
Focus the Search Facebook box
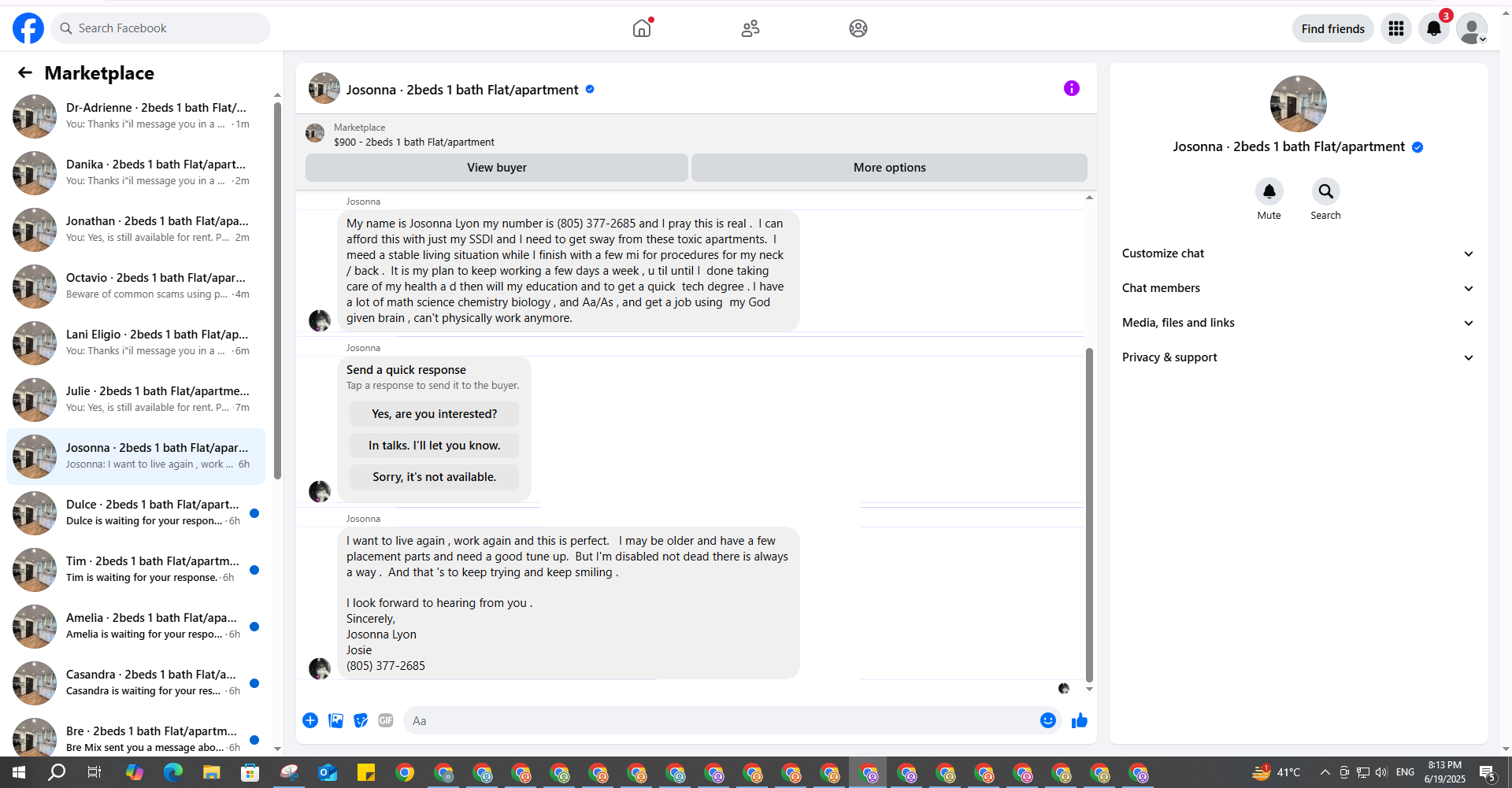tap(161, 28)
